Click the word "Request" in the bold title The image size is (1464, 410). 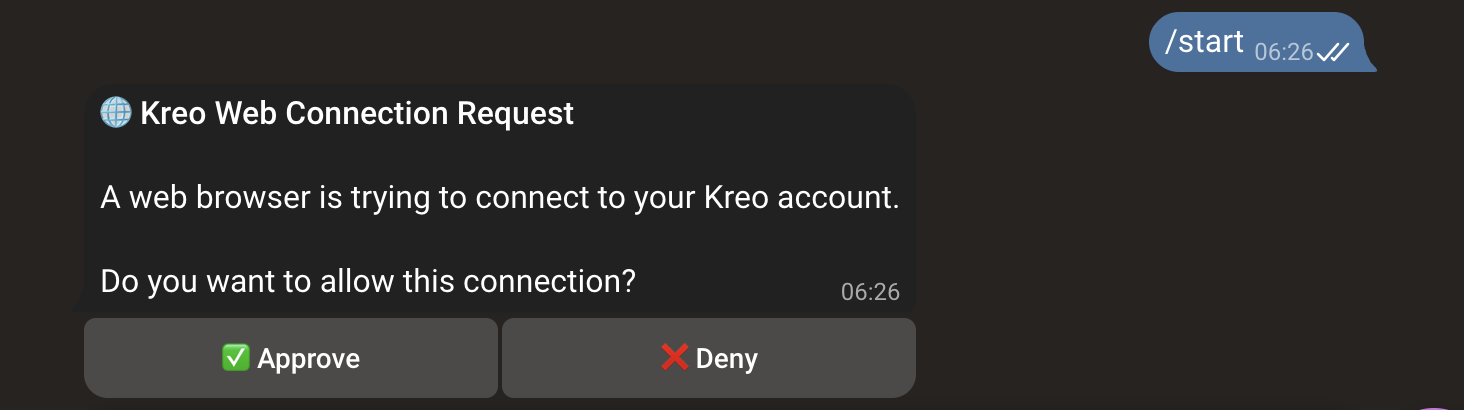pyautogui.click(x=515, y=113)
